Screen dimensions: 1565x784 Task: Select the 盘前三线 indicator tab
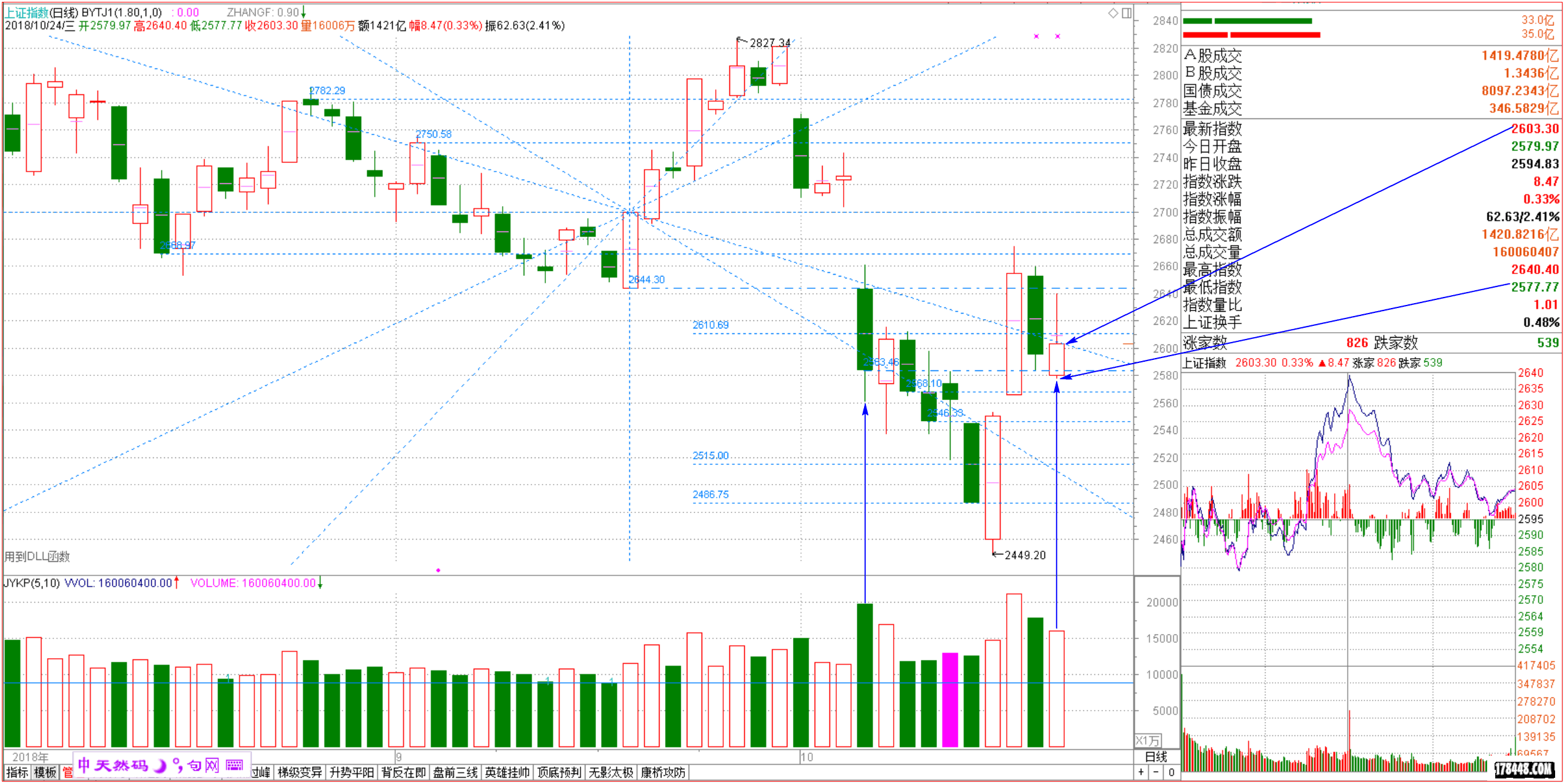[455, 772]
